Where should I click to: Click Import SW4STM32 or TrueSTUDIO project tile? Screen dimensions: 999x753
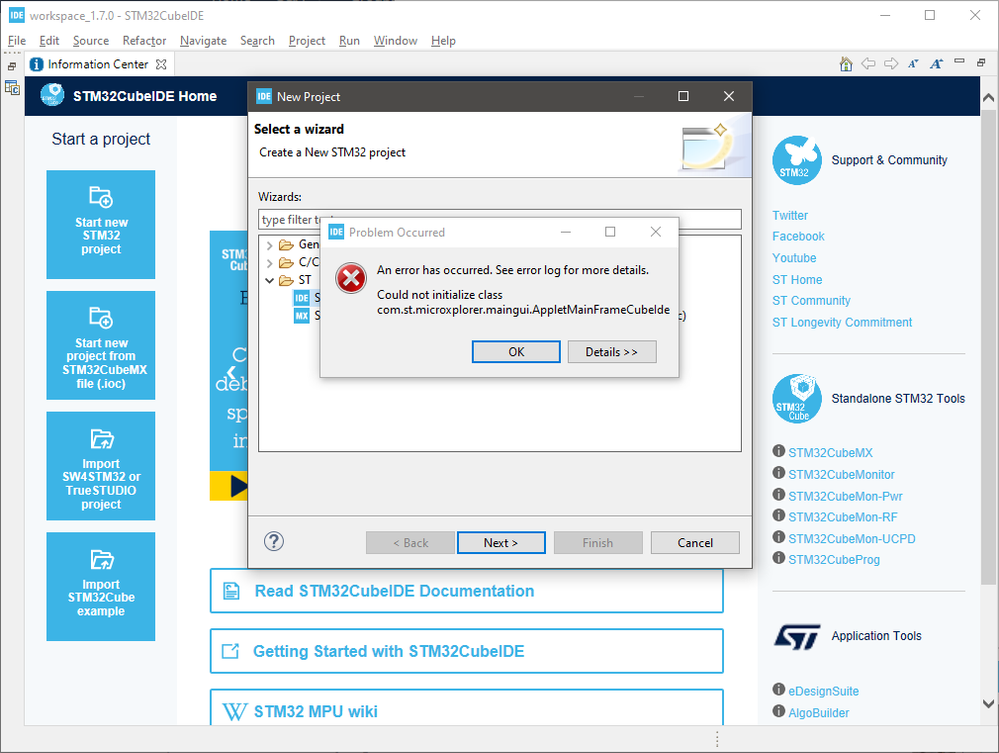click(101, 466)
